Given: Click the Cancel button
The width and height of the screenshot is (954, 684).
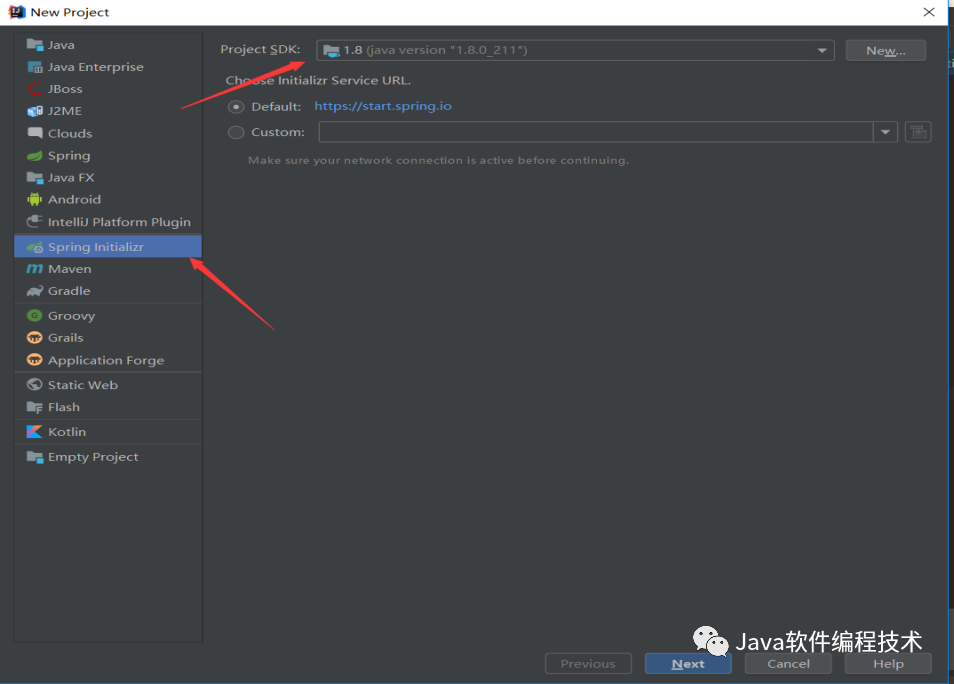Looking at the screenshot, I should coord(788,664).
